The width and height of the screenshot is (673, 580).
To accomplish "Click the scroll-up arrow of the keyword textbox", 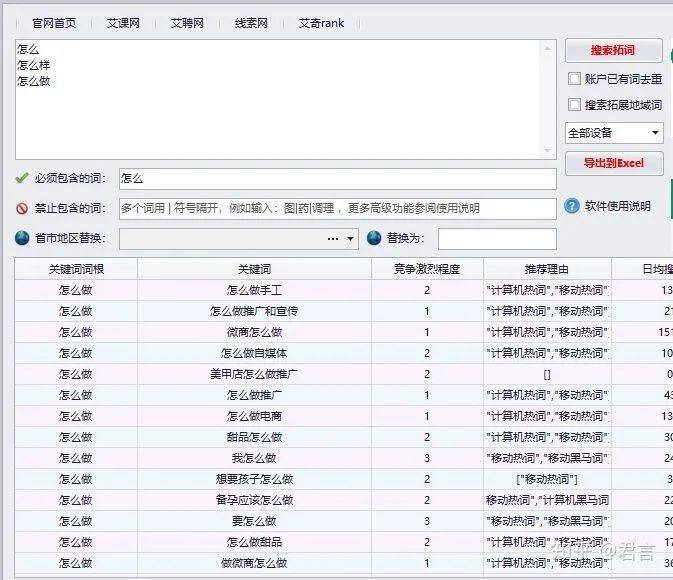I will point(547,48).
